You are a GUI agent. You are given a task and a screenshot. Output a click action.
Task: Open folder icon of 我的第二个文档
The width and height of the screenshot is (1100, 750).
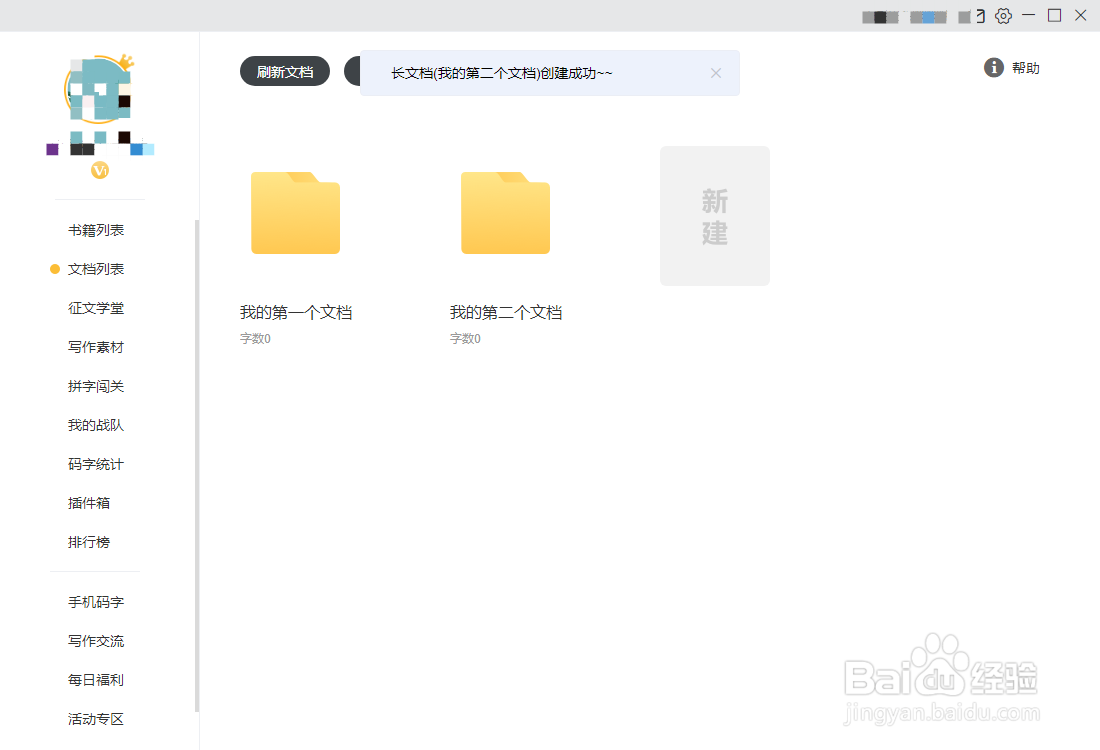click(505, 212)
